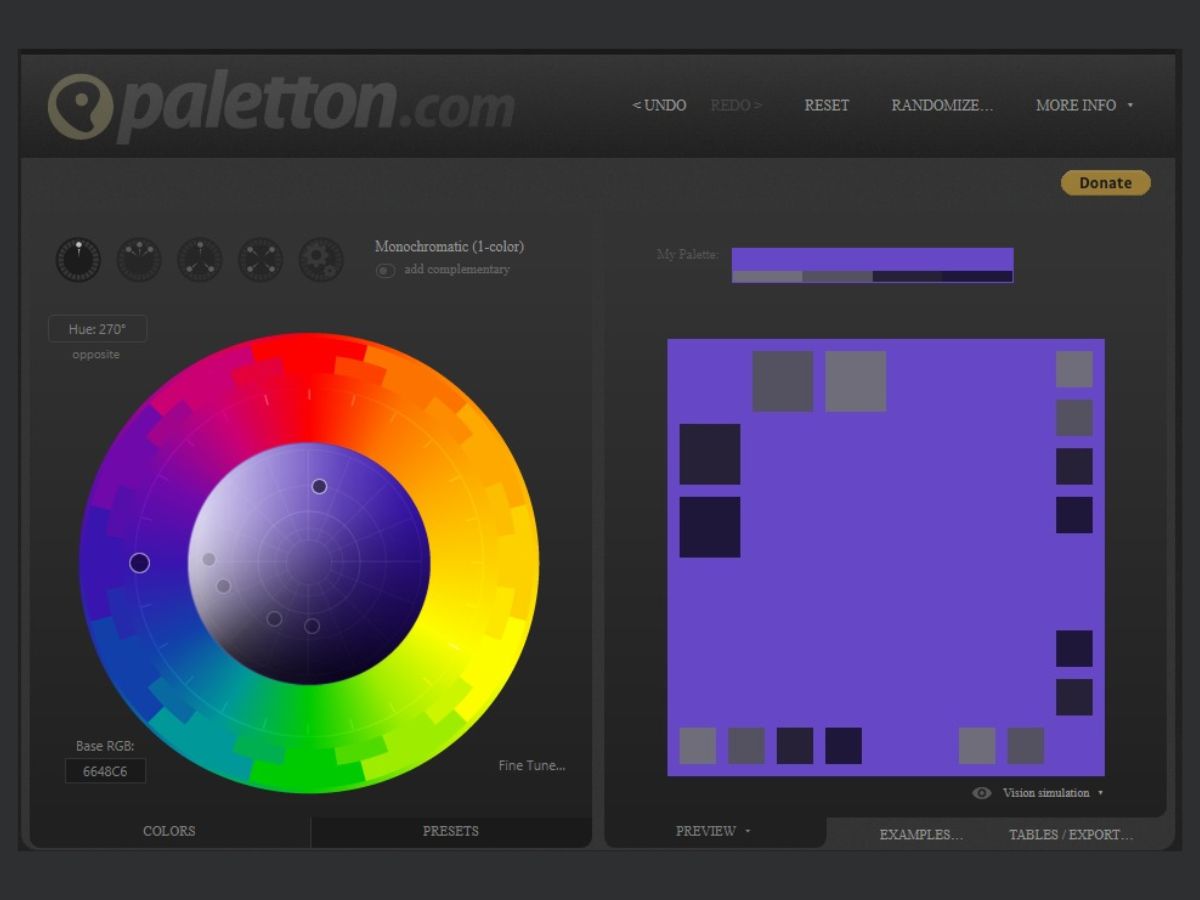Click the base hue handle on color wheel
This screenshot has width=1200, height=900.
(140, 563)
